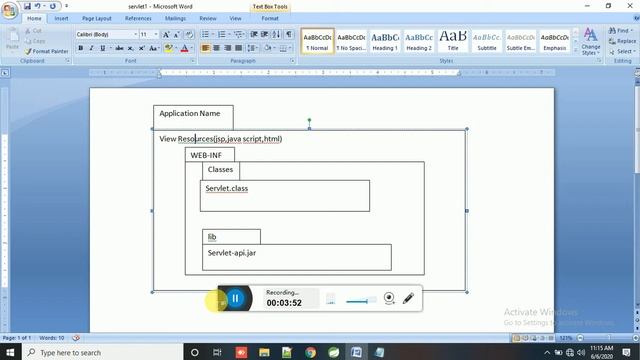Align text to the right
The width and height of the screenshot is (640, 360).
coord(227,48)
